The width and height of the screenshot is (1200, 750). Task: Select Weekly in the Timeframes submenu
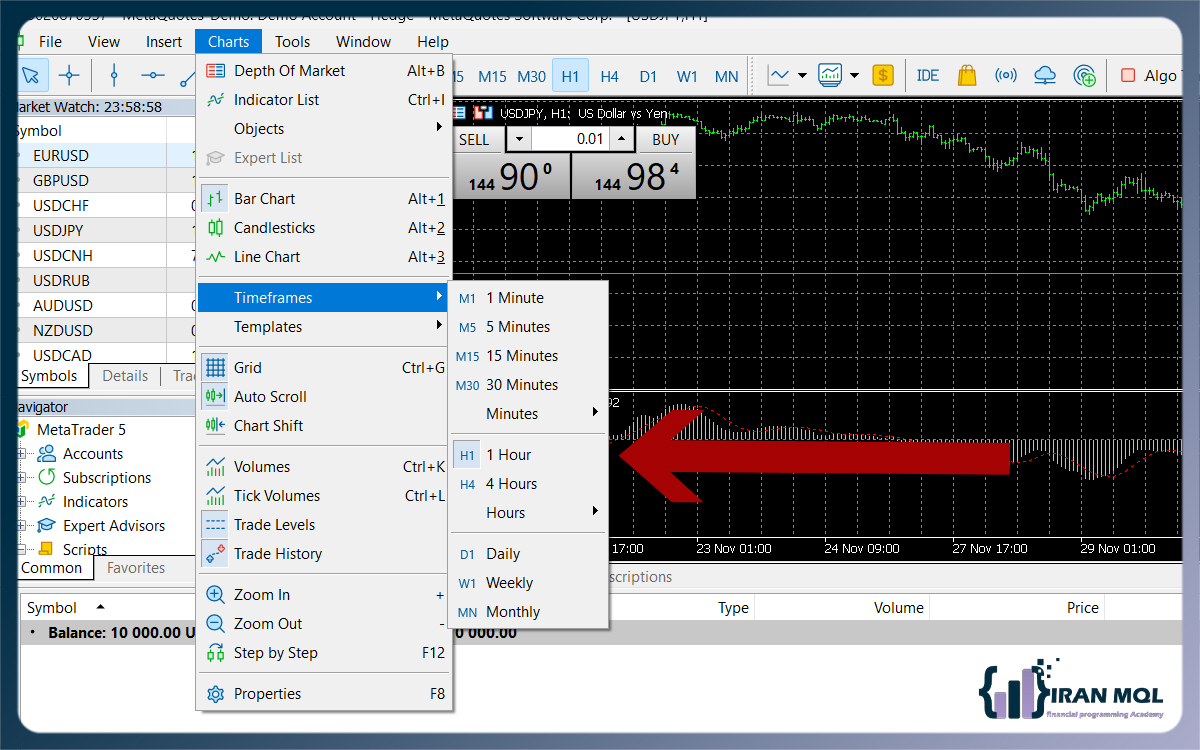(x=529, y=583)
